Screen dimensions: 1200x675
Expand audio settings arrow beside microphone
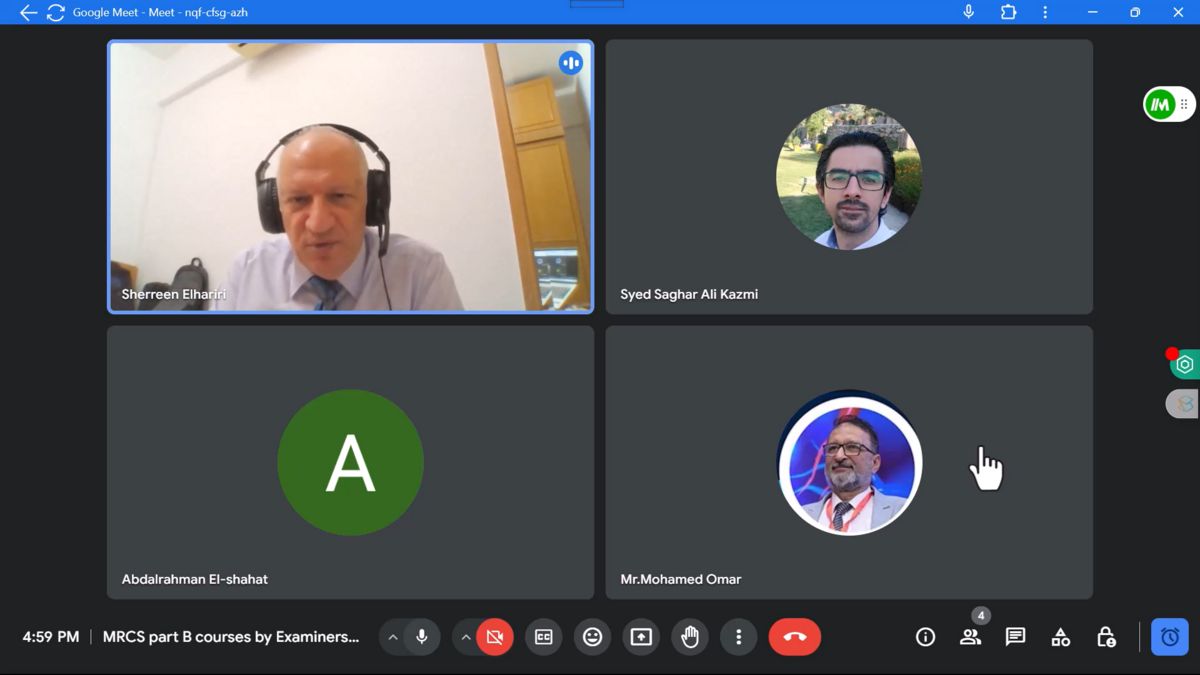tap(393, 637)
